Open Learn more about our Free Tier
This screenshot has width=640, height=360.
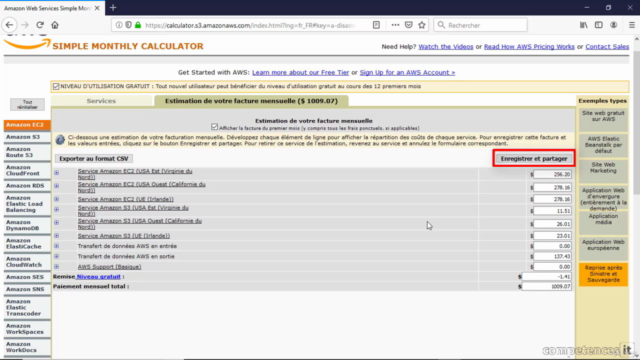pos(300,73)
